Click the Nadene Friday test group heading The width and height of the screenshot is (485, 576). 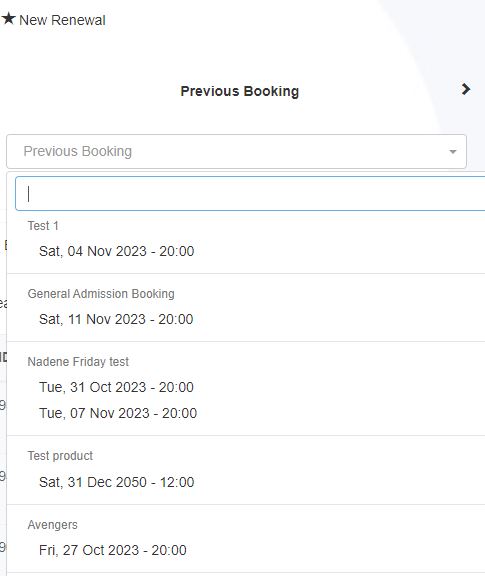point(78,362)
